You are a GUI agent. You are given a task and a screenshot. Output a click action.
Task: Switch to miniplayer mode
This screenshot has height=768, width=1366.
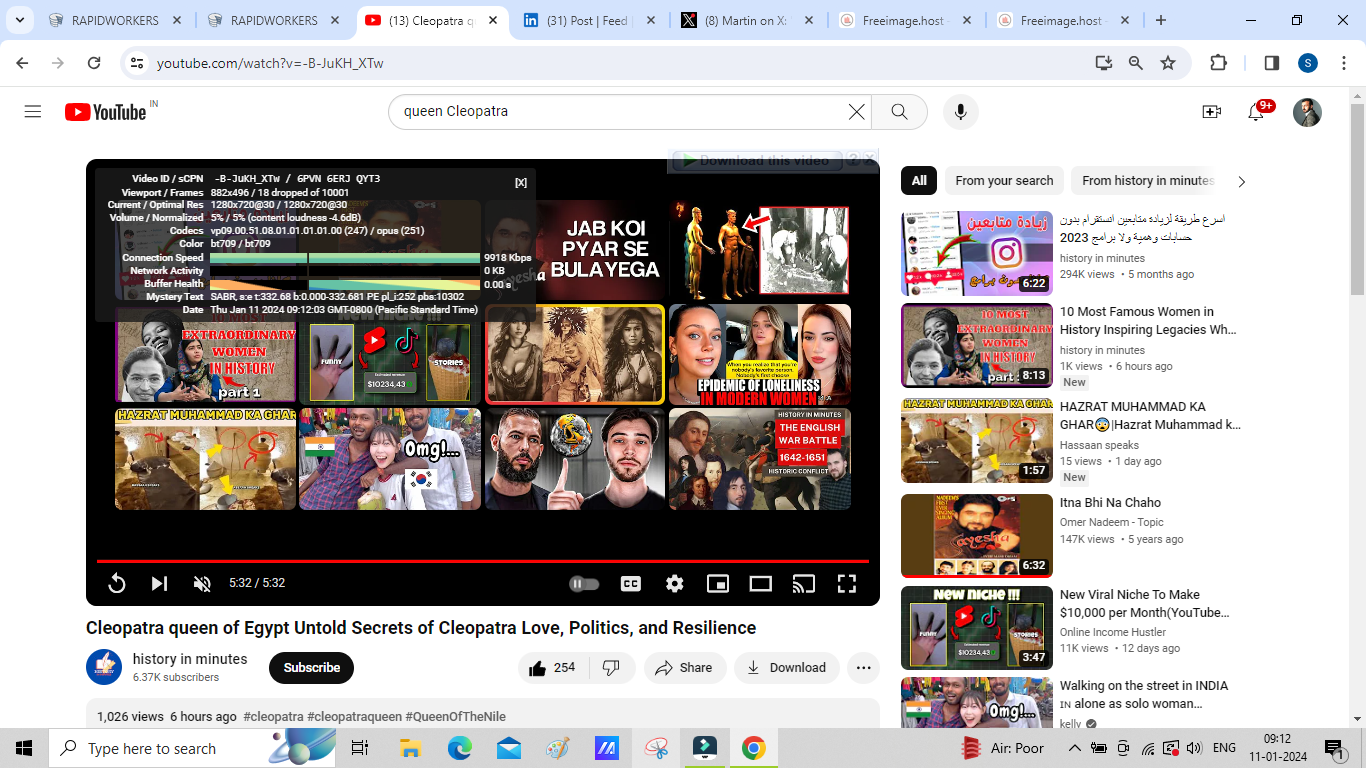point(718,583)
